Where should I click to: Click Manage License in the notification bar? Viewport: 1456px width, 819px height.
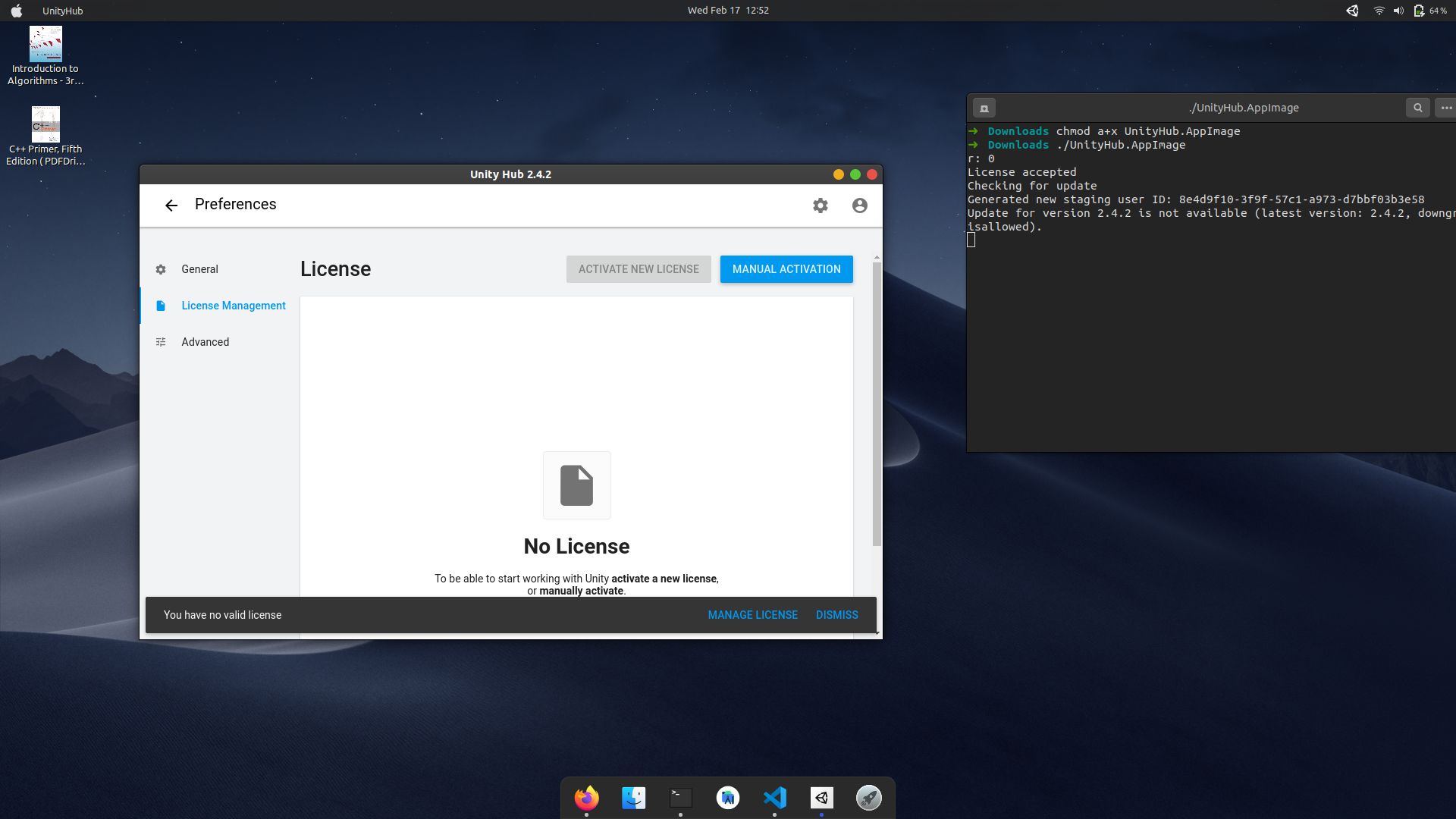753,615
